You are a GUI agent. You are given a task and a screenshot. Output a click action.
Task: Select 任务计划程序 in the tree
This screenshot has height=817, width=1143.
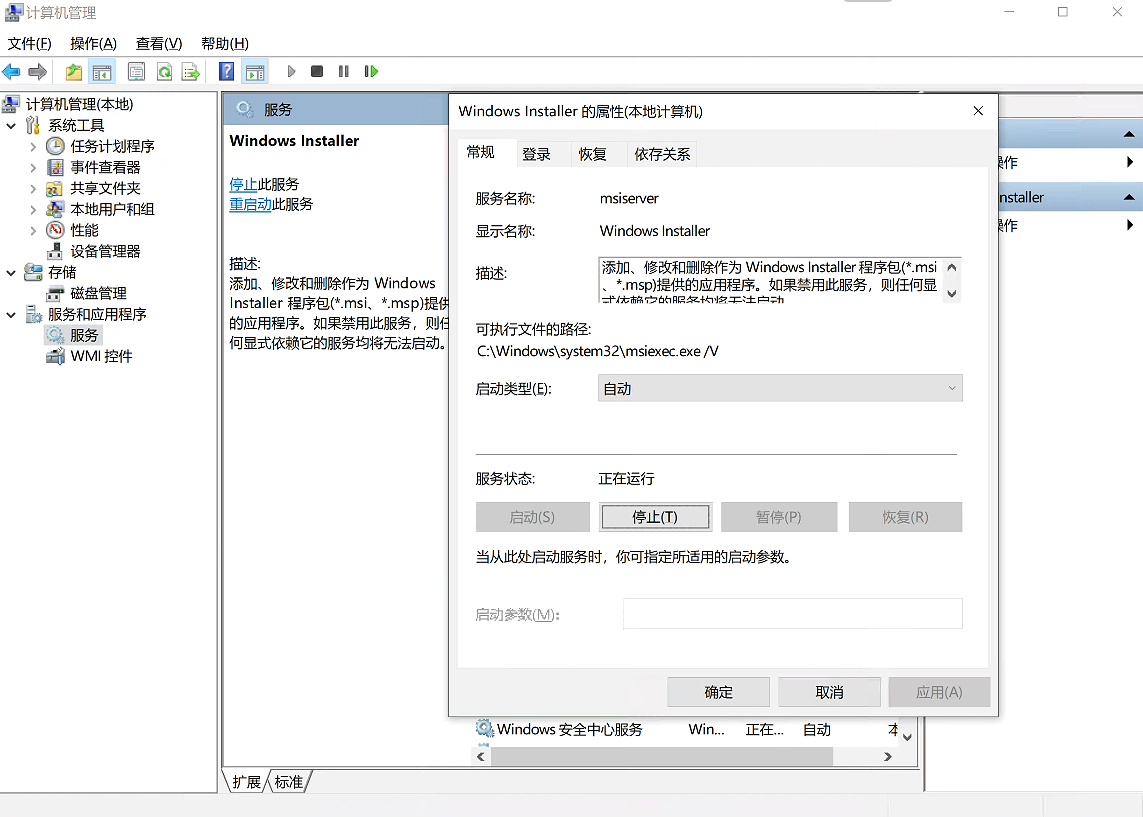(112, 146)
